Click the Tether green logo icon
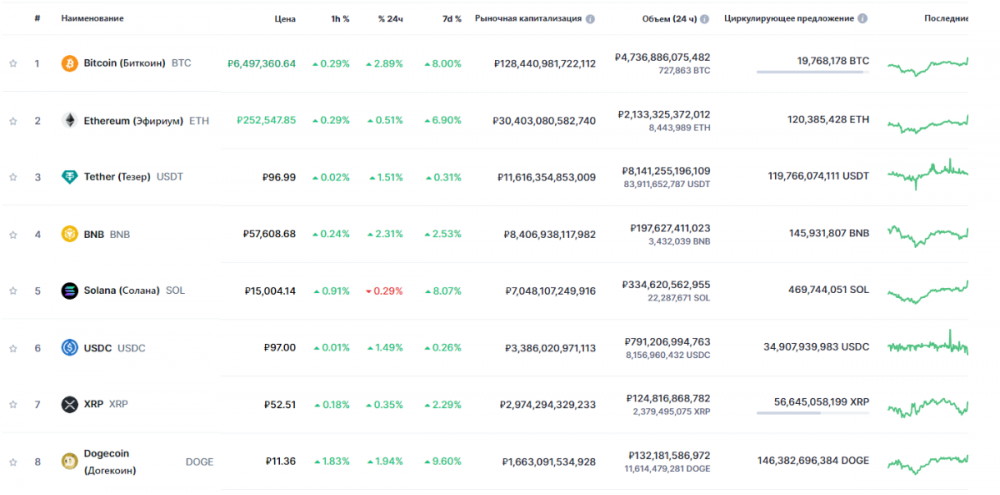The height and width of the screenshot is (495, 1000). (x=70, y=177)
